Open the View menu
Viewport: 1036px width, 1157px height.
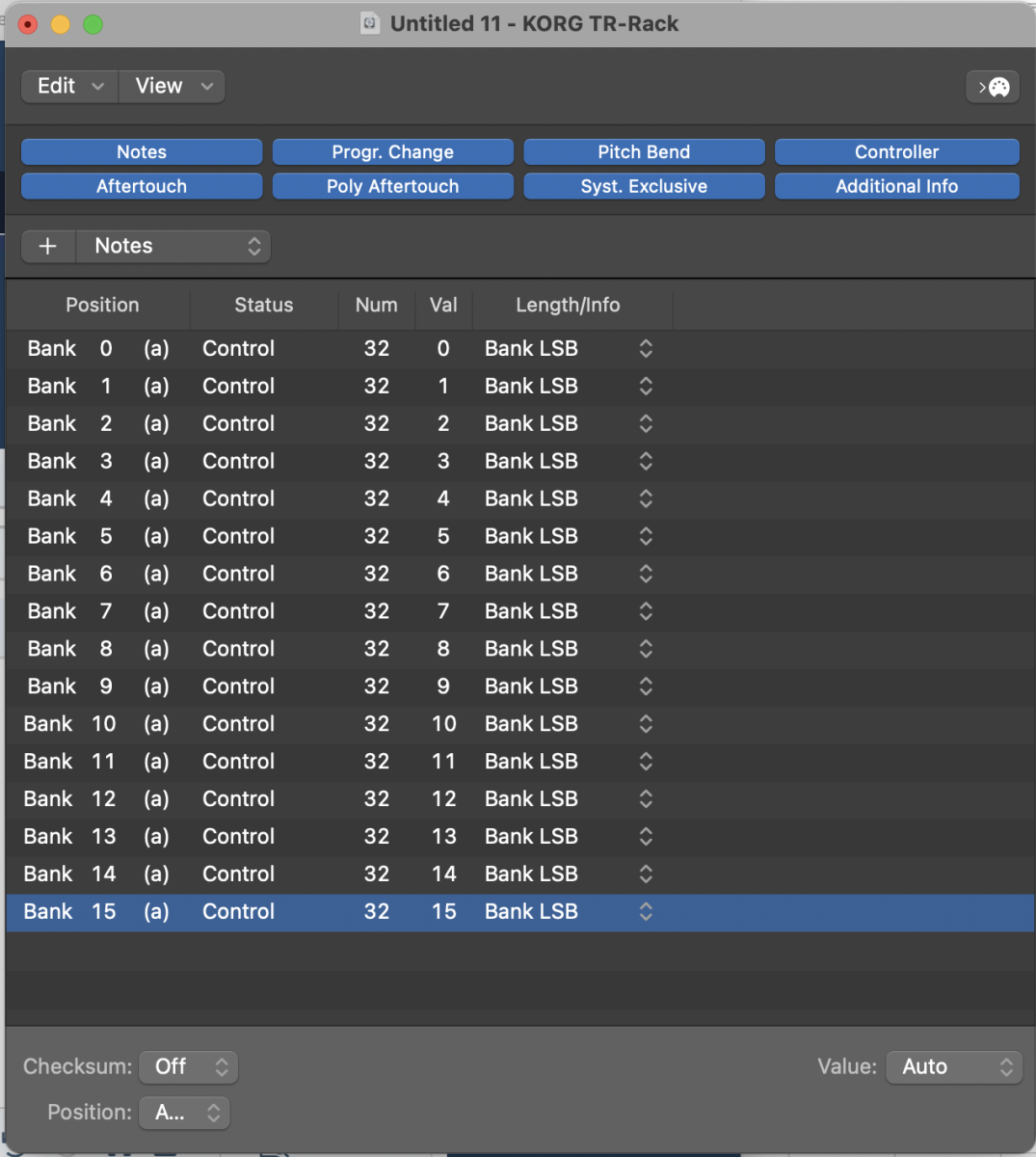173,86
